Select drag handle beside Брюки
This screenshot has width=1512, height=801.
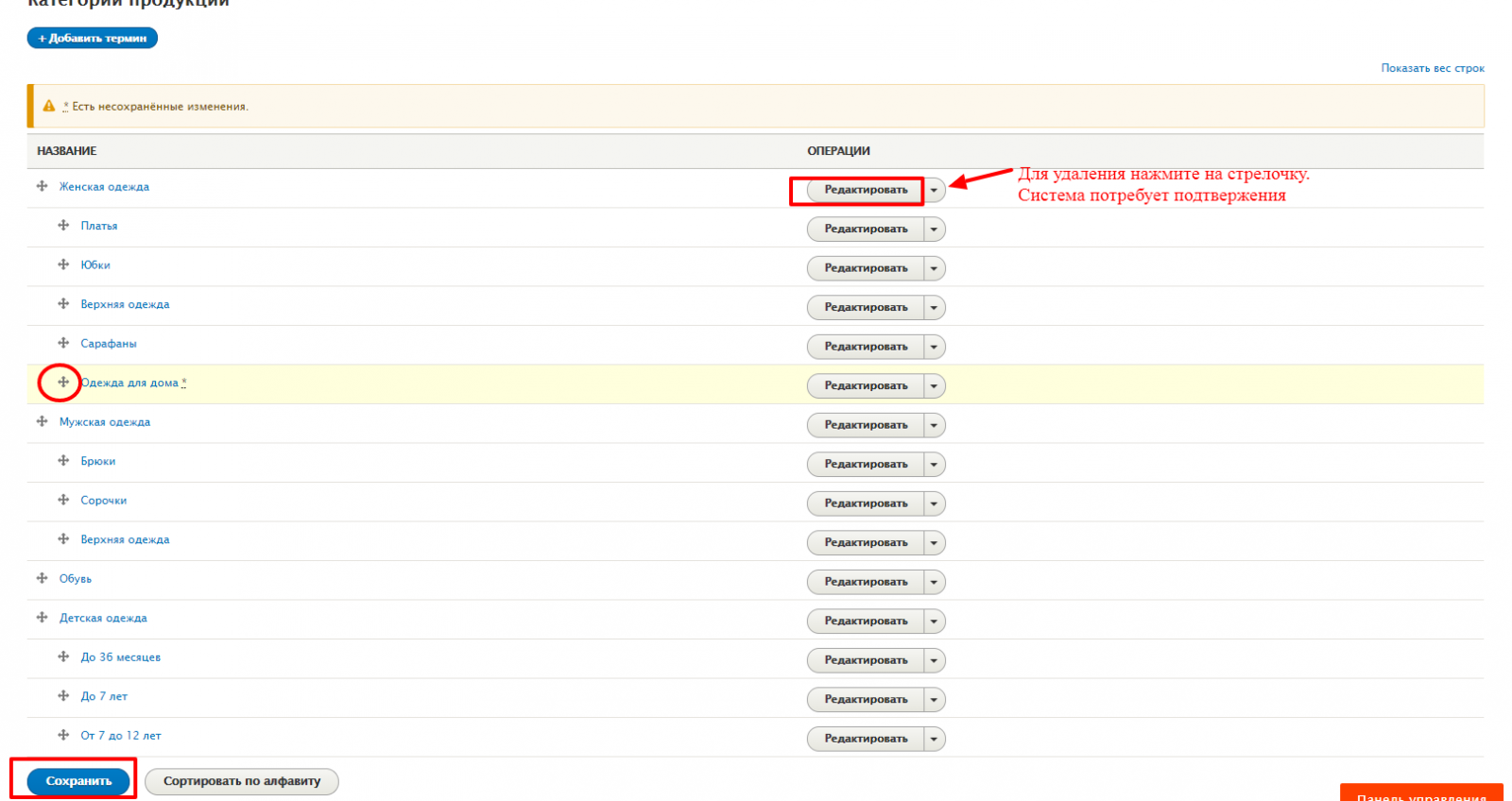pyautogui.click(x=63, y=460)
